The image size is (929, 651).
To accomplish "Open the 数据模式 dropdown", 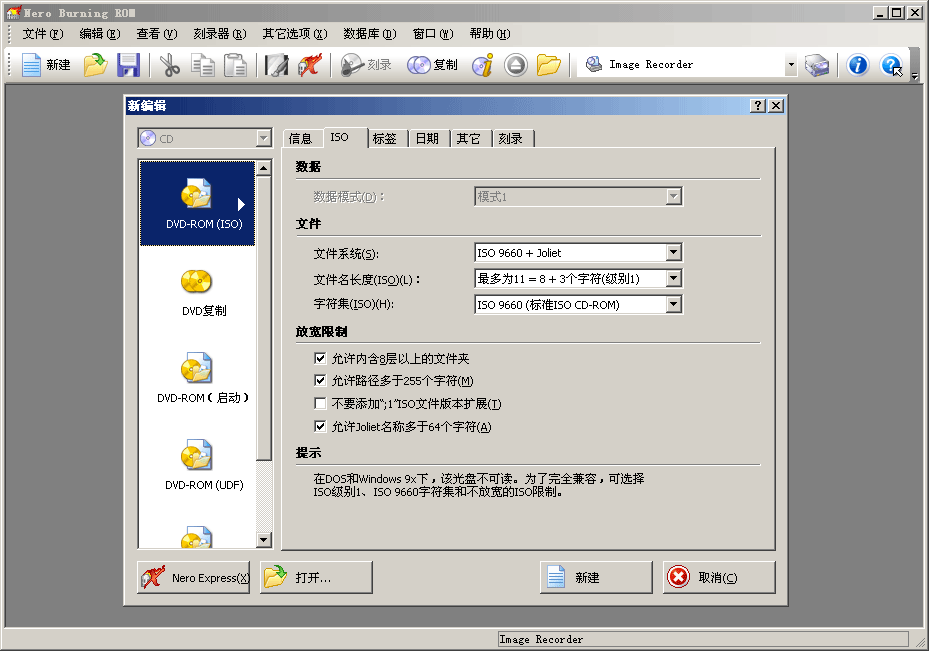I will tap(673, 197).
